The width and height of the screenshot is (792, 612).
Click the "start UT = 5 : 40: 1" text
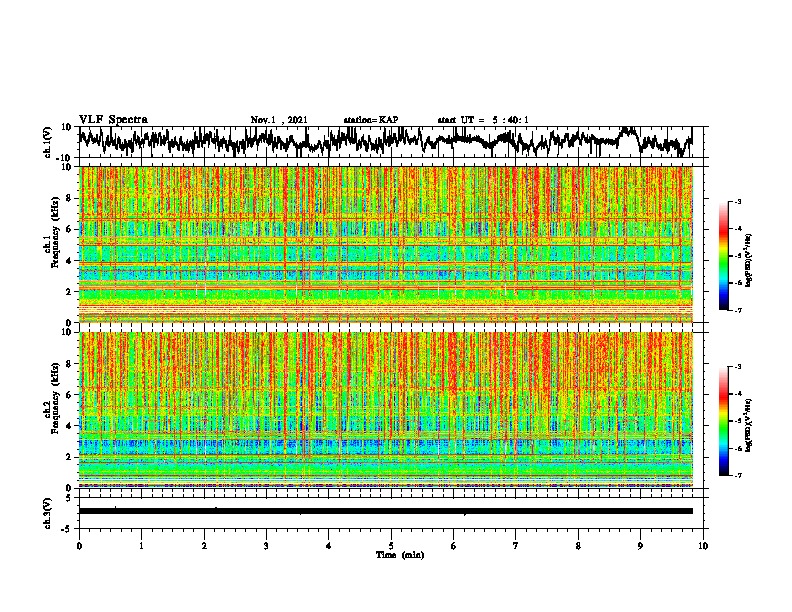[483, 120]
